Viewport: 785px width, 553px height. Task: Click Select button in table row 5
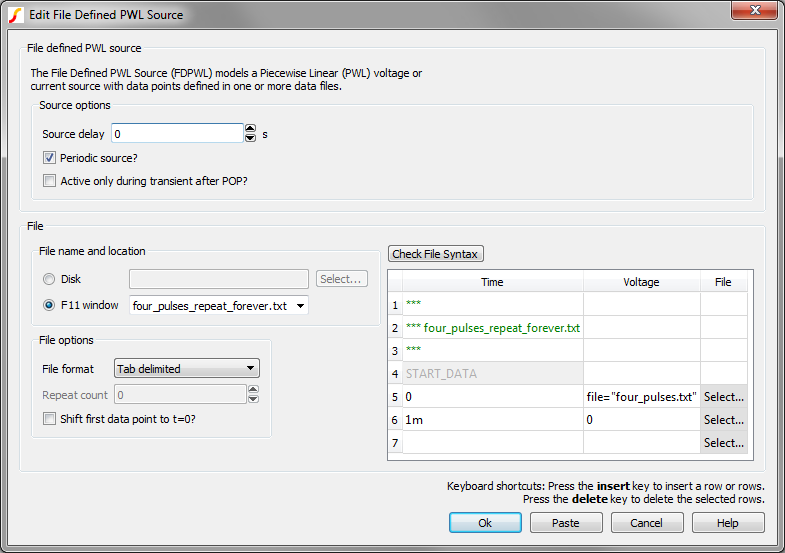click(723, 397)
